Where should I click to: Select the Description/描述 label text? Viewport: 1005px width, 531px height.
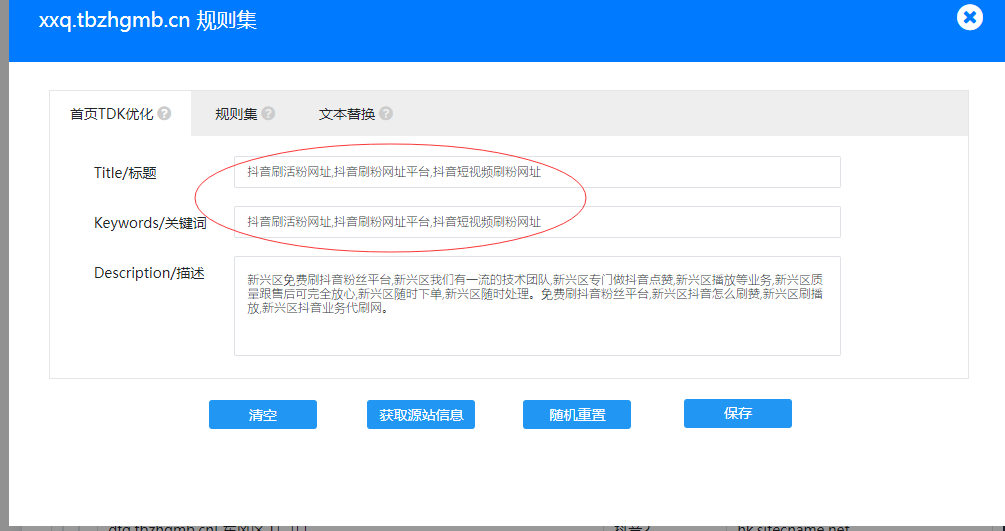click(149, 273)
